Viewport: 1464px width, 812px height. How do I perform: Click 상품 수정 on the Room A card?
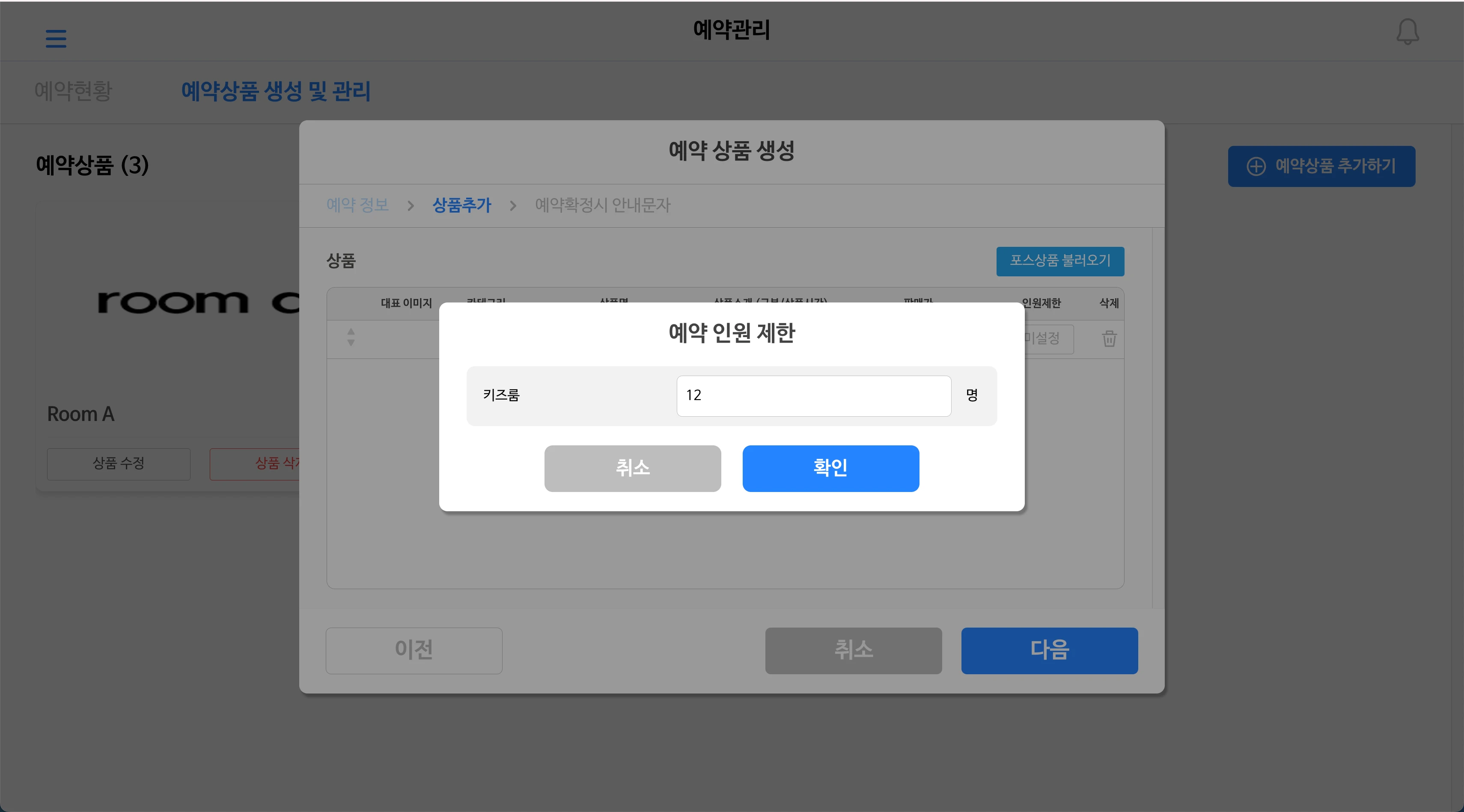(119, 464)
